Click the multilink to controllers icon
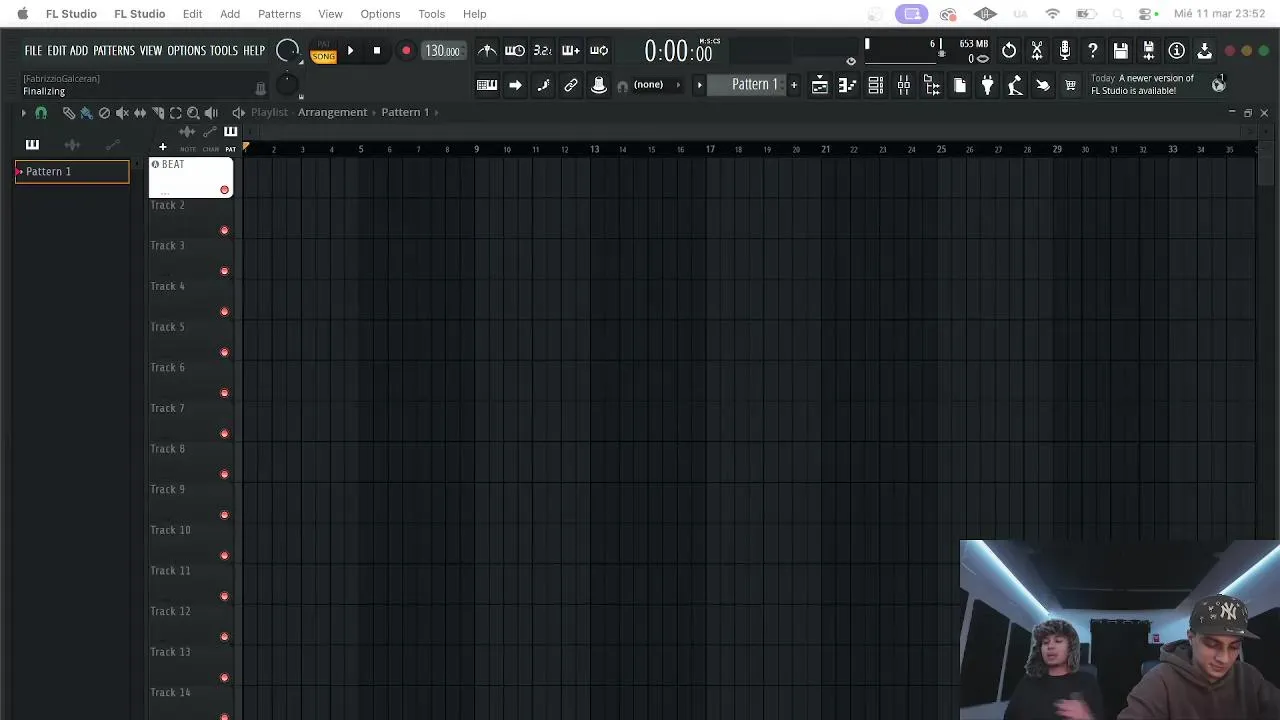The image size is (1280, 720). point(571,86)
